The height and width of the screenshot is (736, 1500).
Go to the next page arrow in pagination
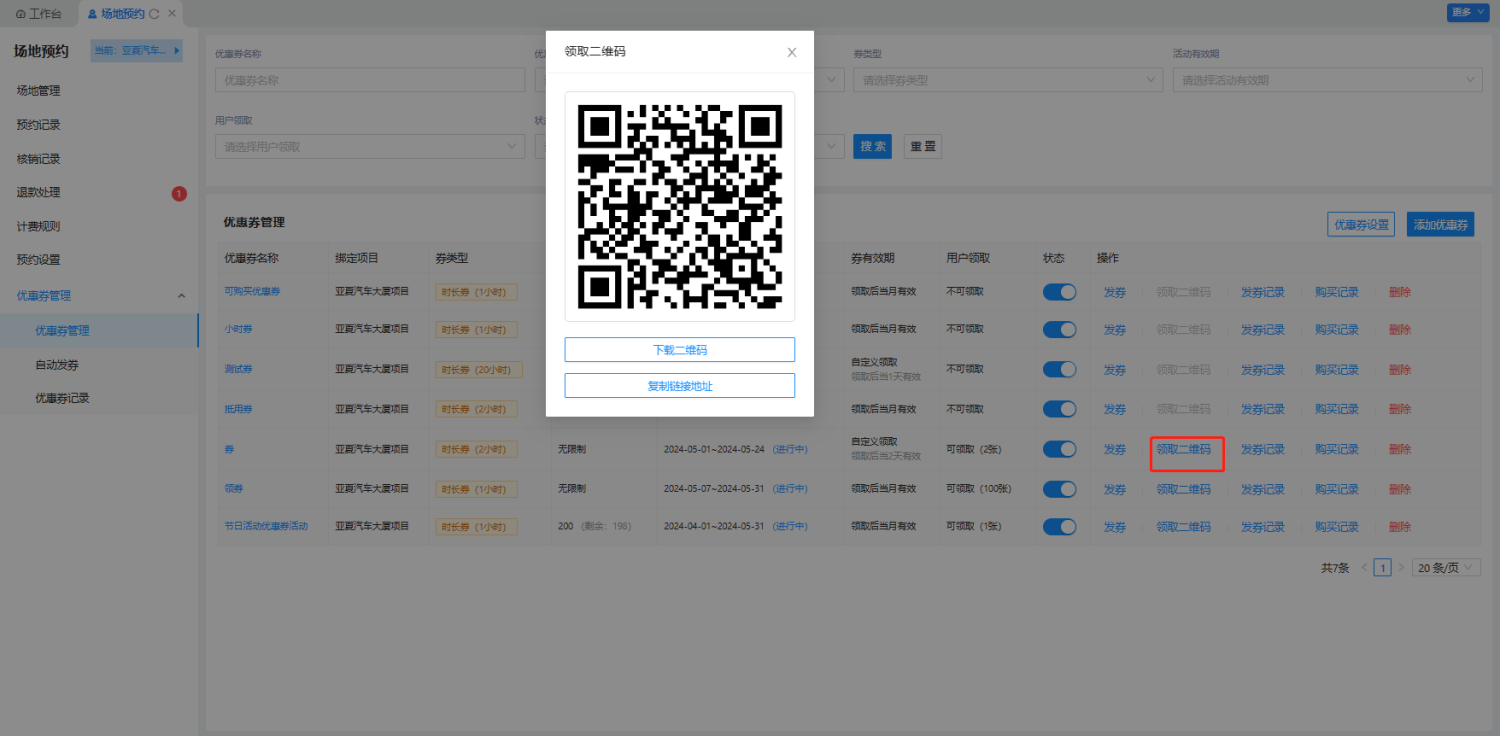[1401, 567]
